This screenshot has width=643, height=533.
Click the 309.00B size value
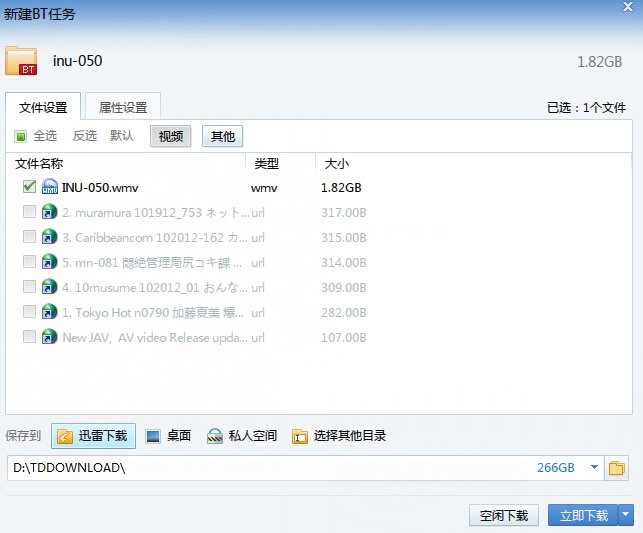[x=344, y=288]
